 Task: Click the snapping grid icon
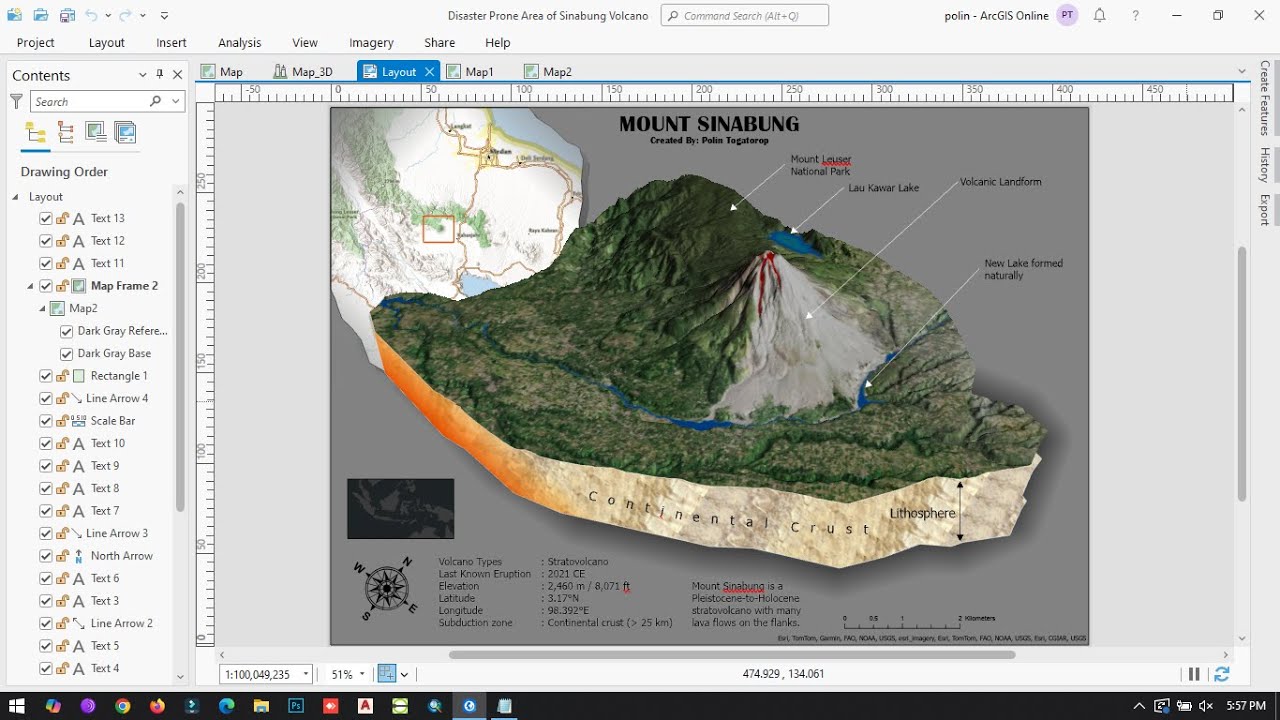click(x=386, y=674)
